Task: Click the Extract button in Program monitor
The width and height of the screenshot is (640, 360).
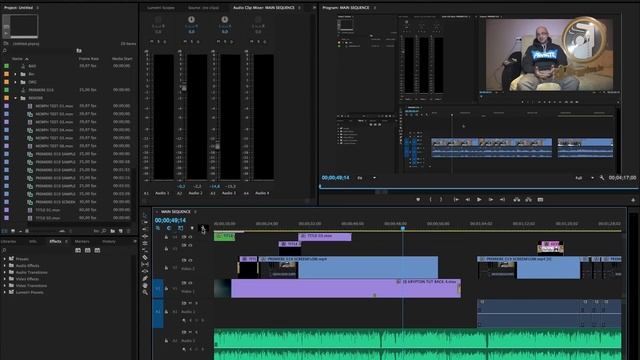Action: click(528, 200)
